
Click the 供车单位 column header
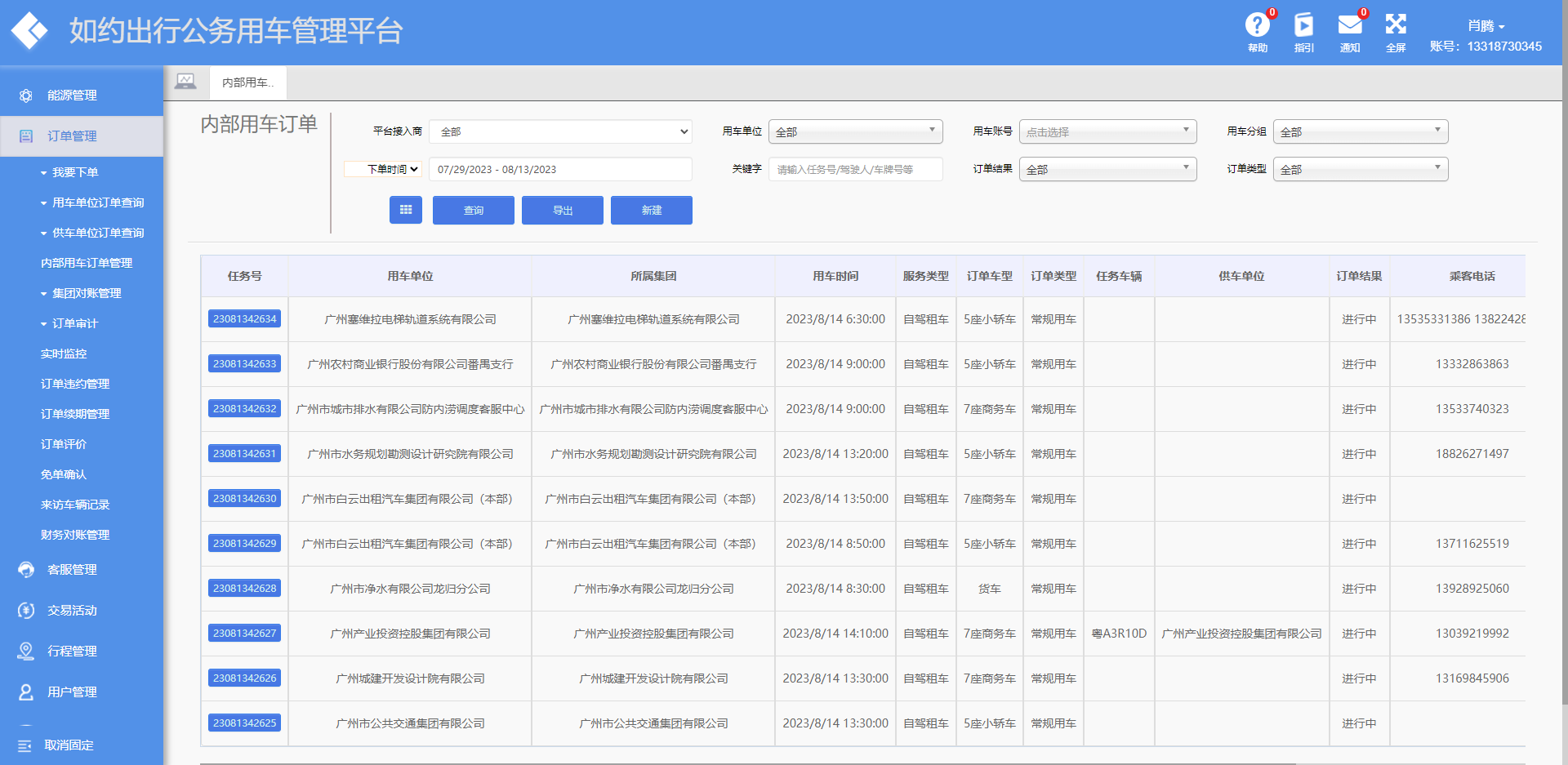(1241, 276)
